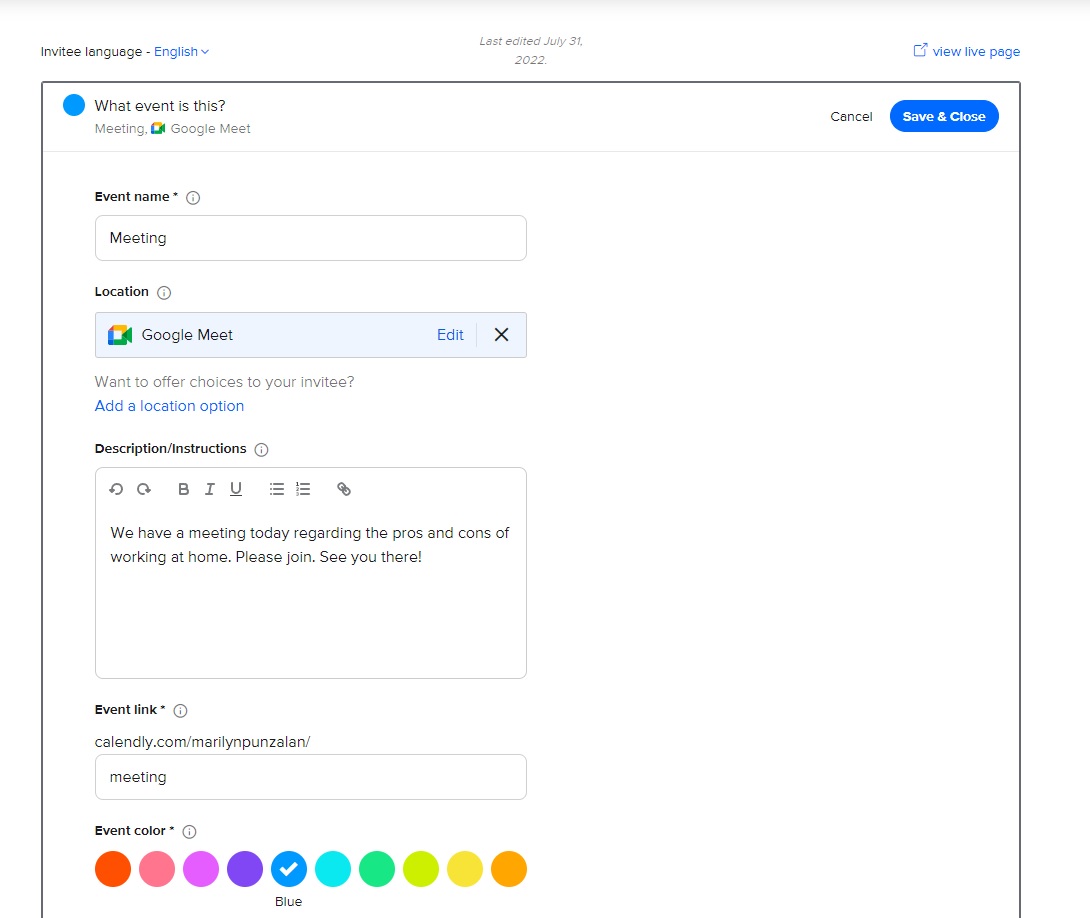This screenshot has height=918, width=1090.
Task: Select the checked Blue event color
Action: click(x=288, y=869)
